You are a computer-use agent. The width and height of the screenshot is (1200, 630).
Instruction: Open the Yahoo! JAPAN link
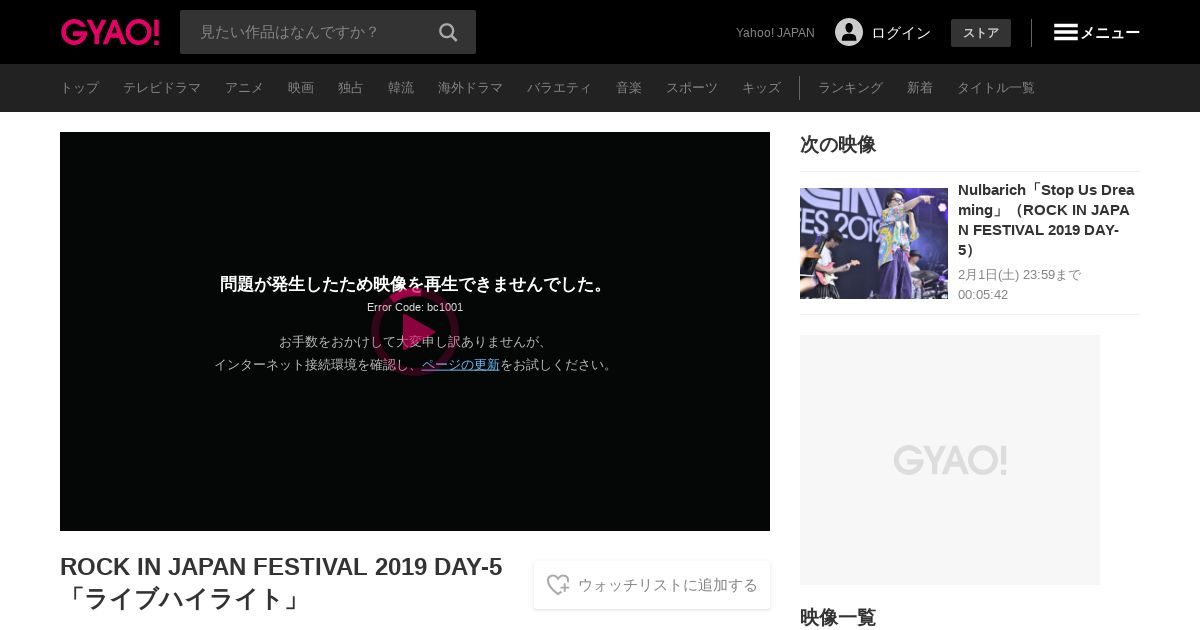[x=775, y=33]
